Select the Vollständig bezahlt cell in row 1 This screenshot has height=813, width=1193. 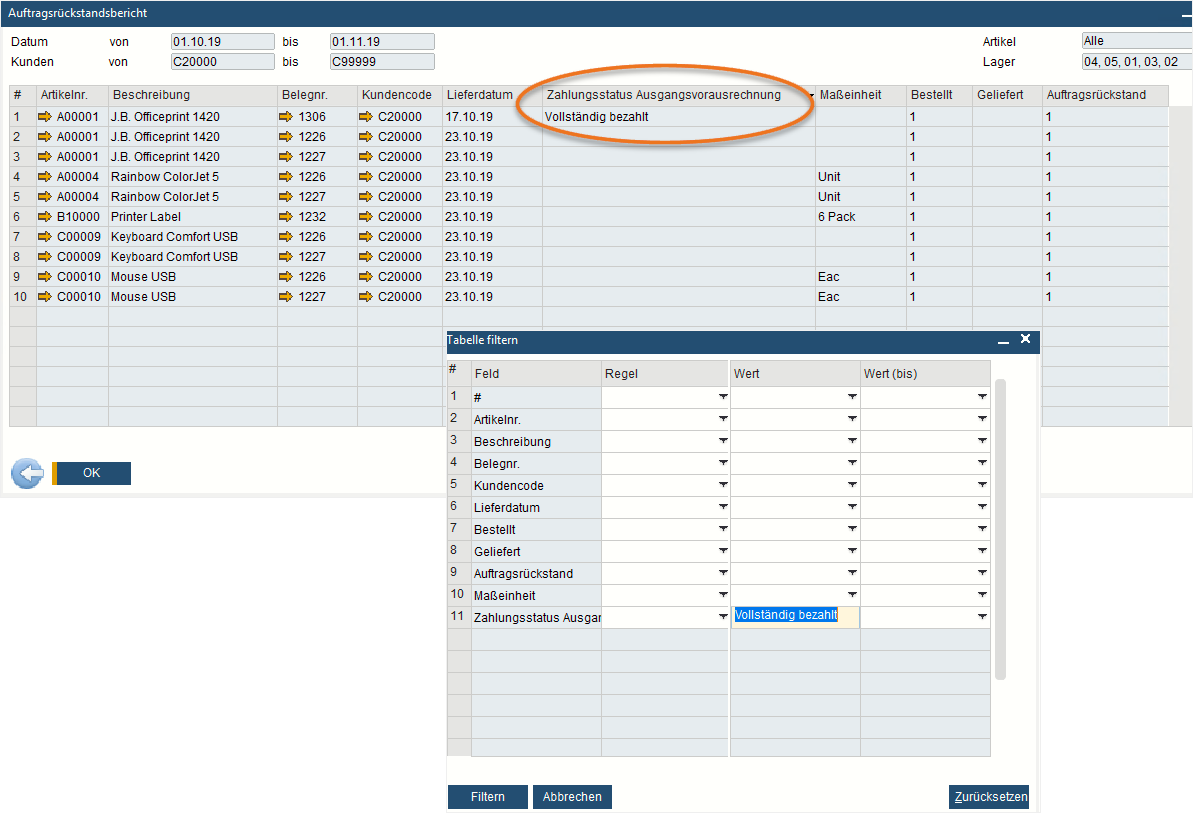(x=679, y=116)
